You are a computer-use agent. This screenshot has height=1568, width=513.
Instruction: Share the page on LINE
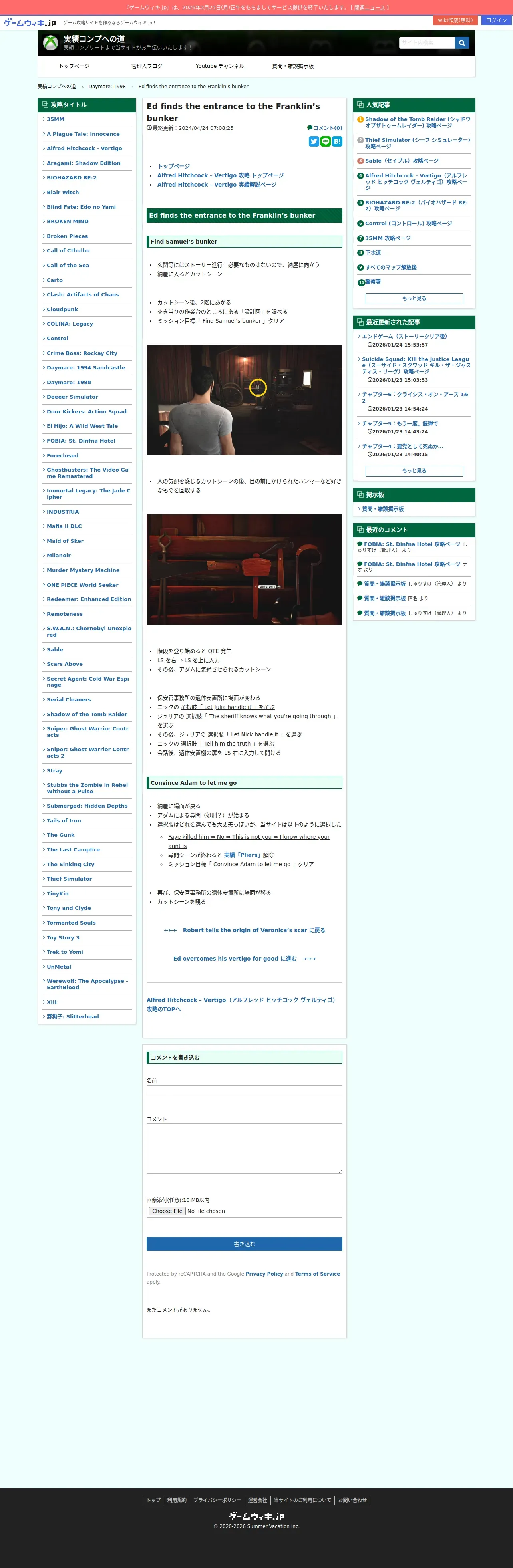tap(325, 141)
